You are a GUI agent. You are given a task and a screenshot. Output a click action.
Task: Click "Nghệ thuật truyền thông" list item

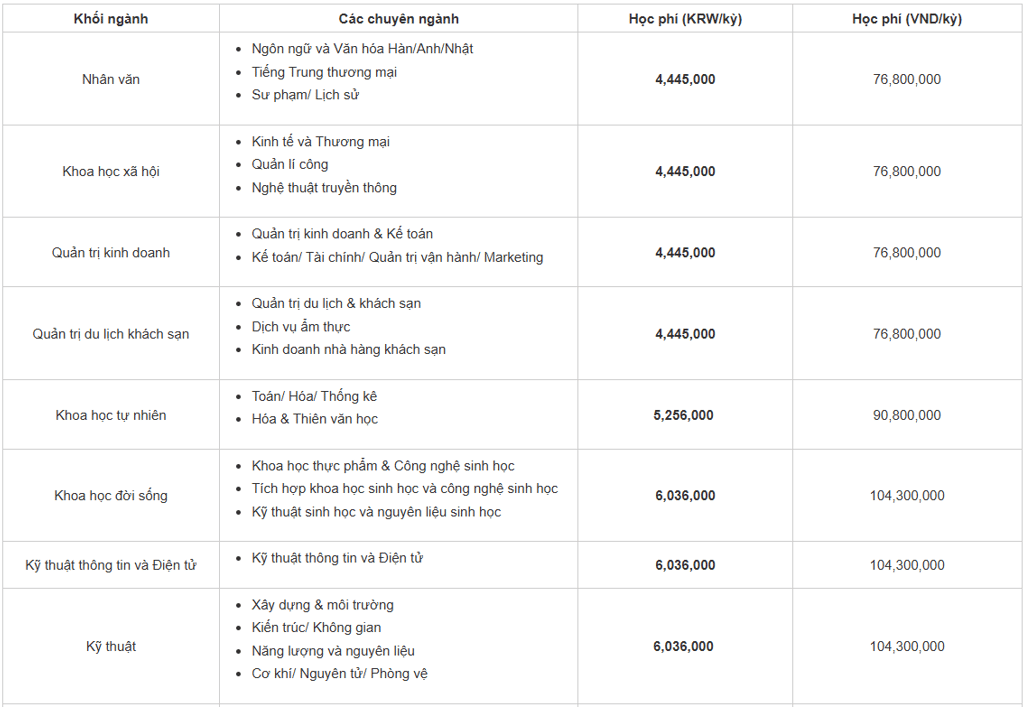(x=324, y=188)
